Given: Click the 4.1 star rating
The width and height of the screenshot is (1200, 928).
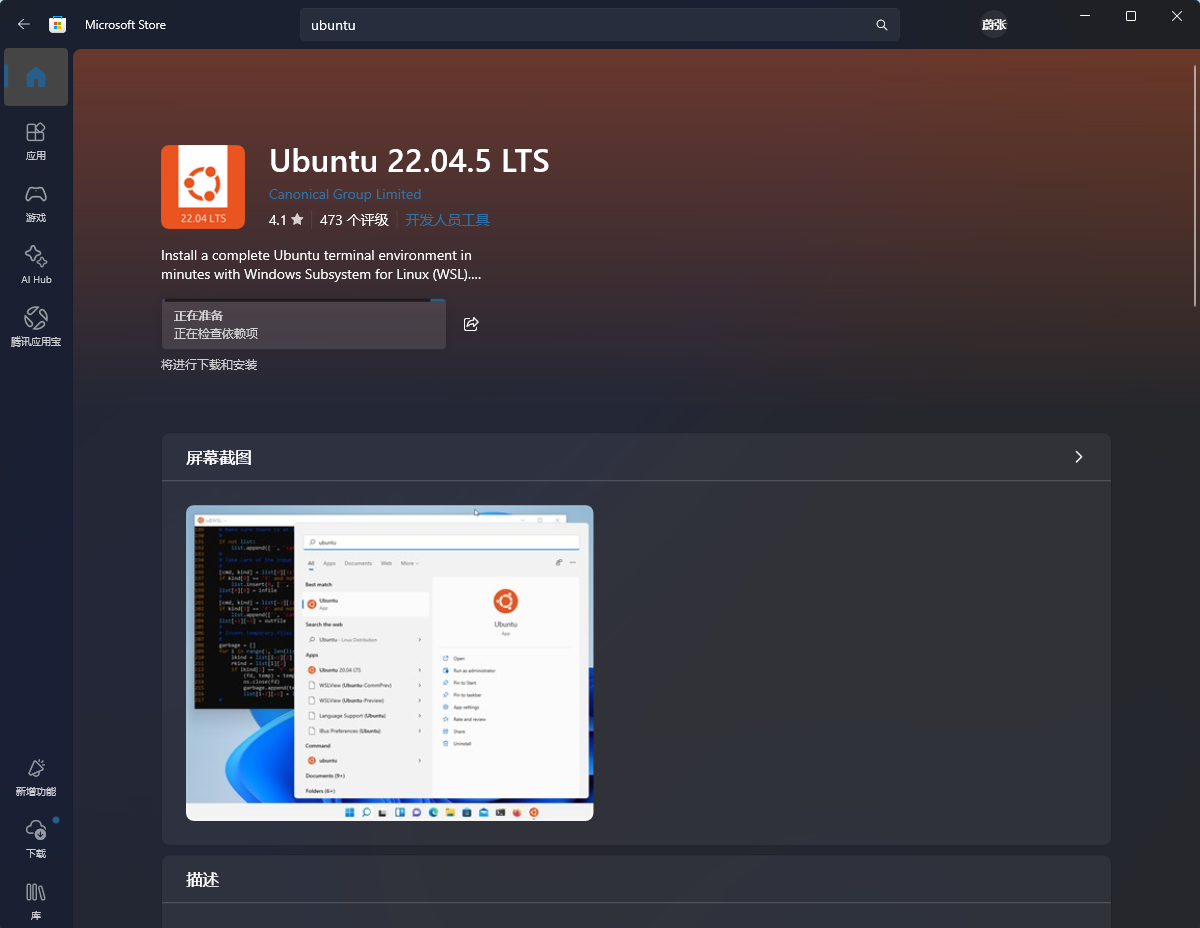Looking at the screenshot, I should [x=286, y=220].
